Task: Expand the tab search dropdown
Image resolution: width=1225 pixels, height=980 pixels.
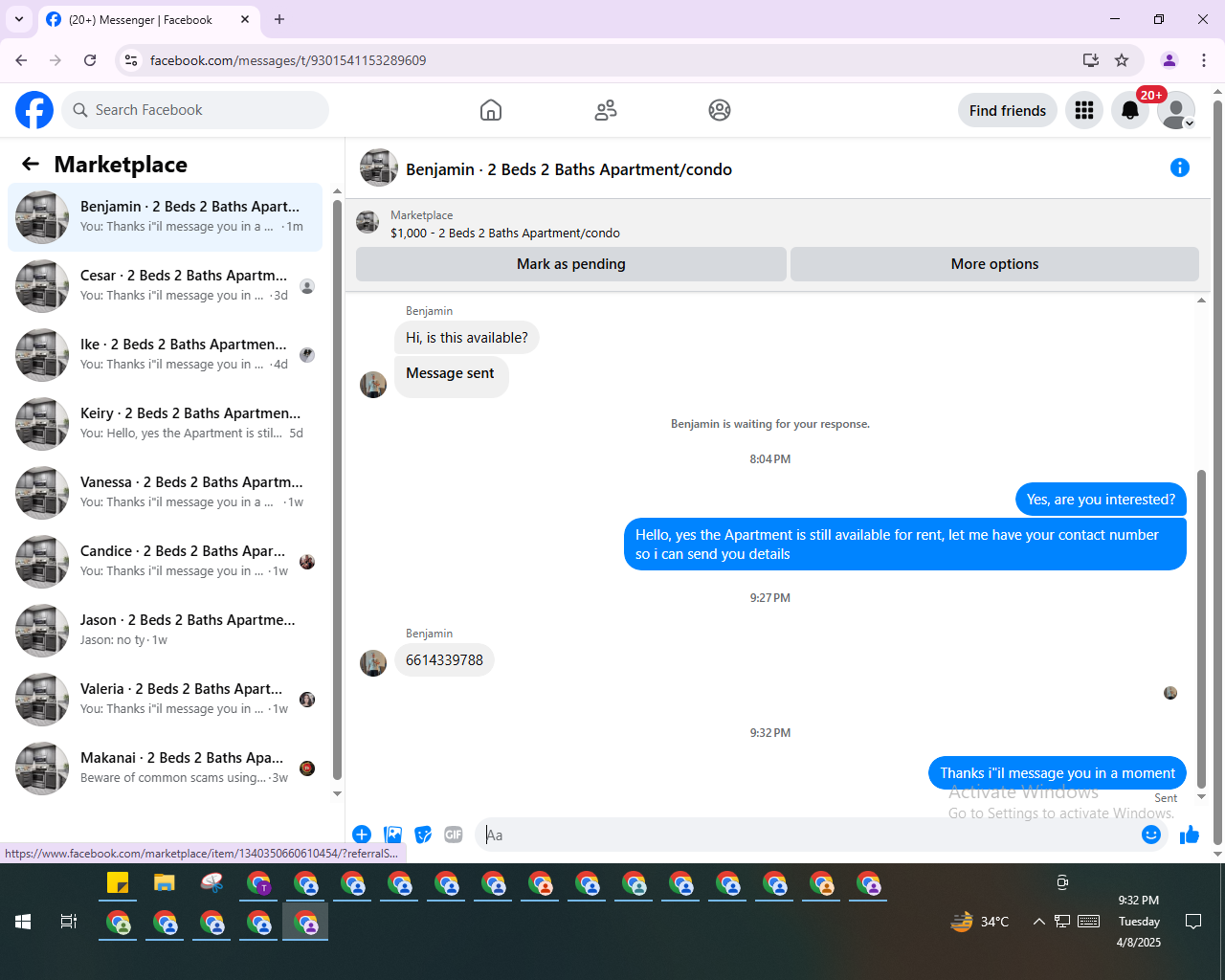Action: point(18,19)
